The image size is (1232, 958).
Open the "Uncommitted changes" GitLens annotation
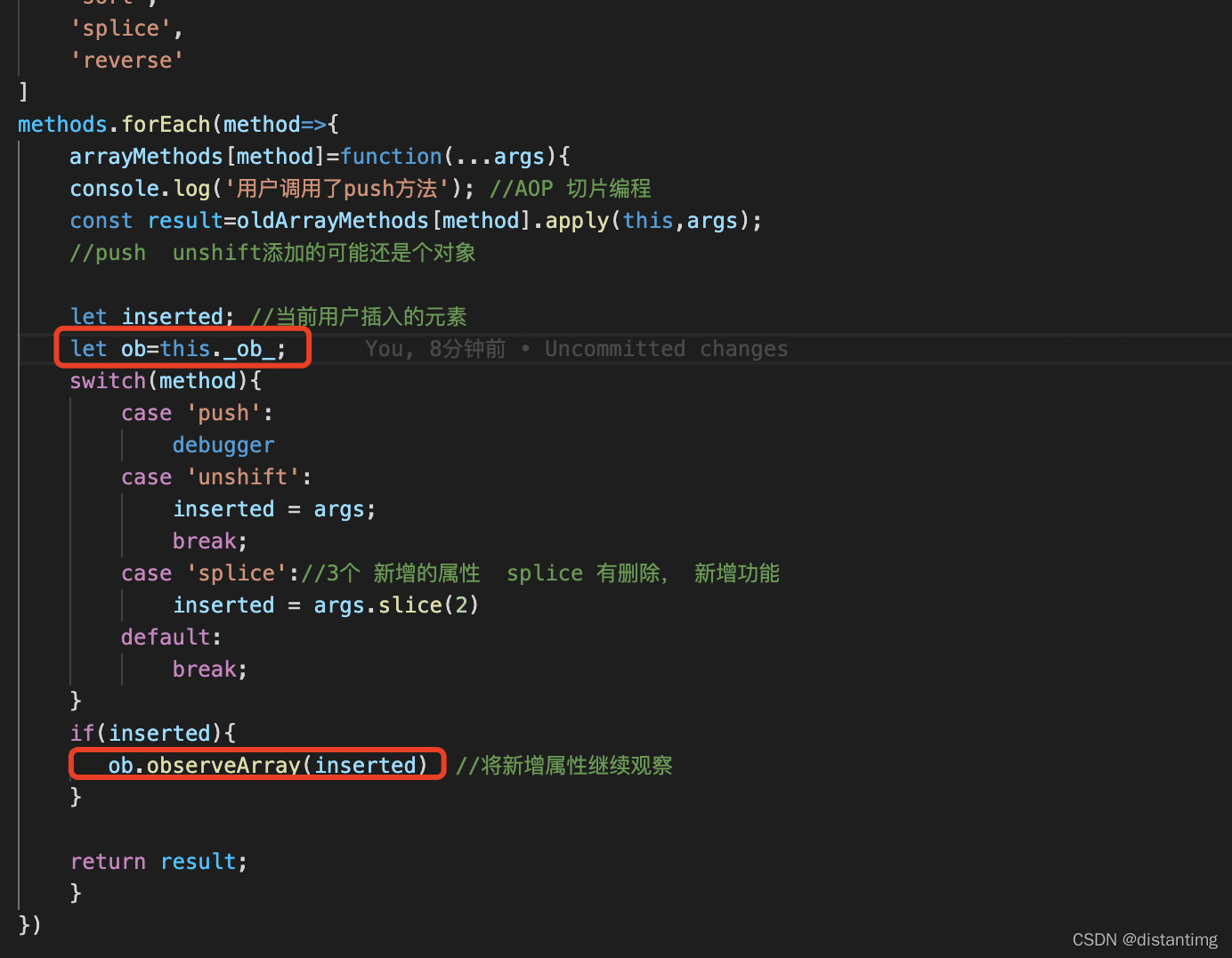666,348
